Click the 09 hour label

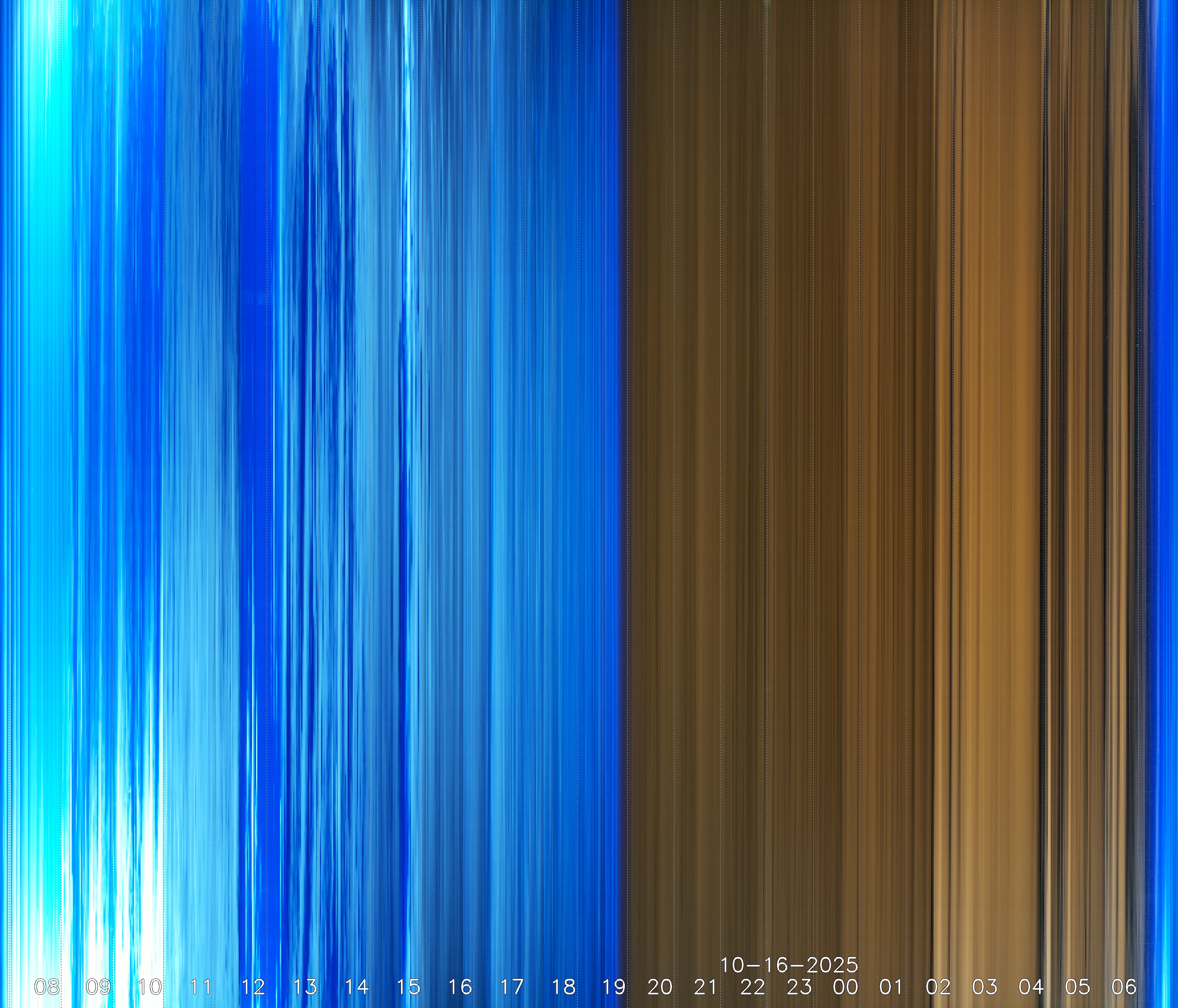(98, 987)
